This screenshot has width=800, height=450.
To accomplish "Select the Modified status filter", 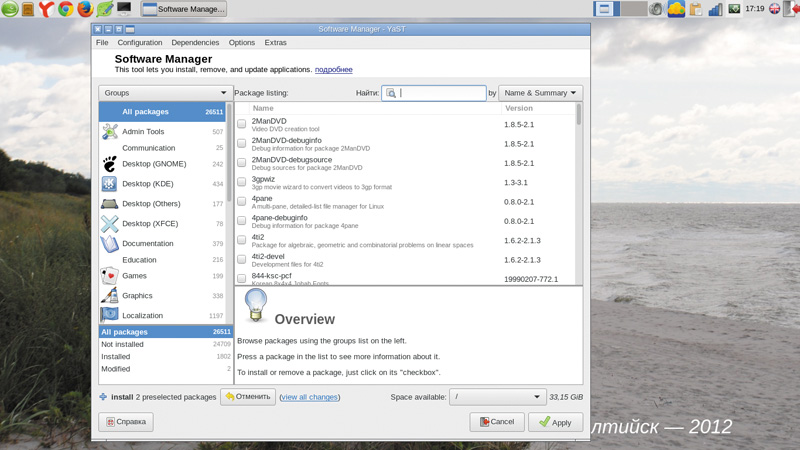I will pos(165,369).
